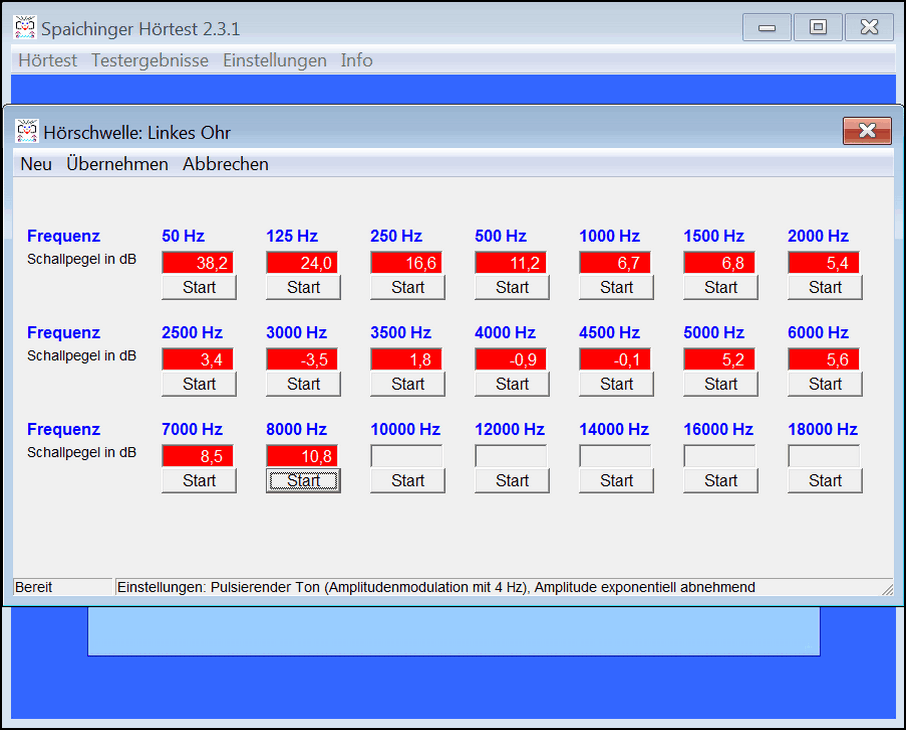Open the Info menu
Screen dimensions: 906x730
tap(356, 61)
